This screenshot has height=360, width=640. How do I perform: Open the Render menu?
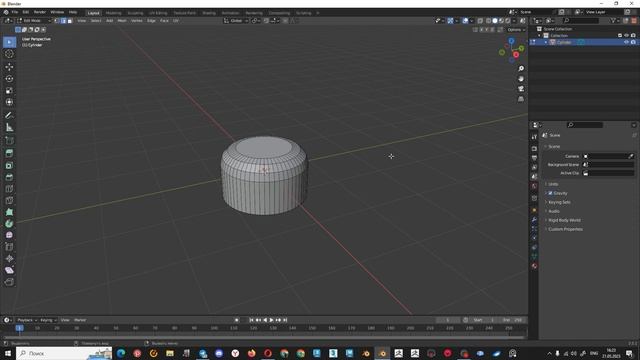pos(40,12)
